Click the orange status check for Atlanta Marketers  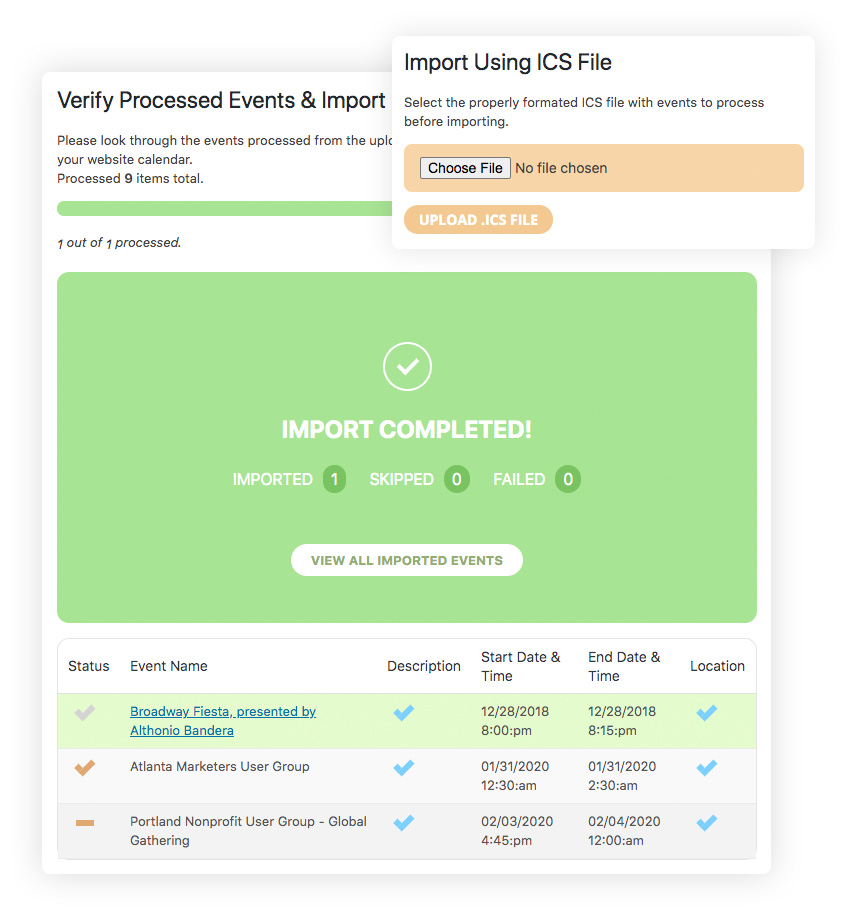coord(85,768)
